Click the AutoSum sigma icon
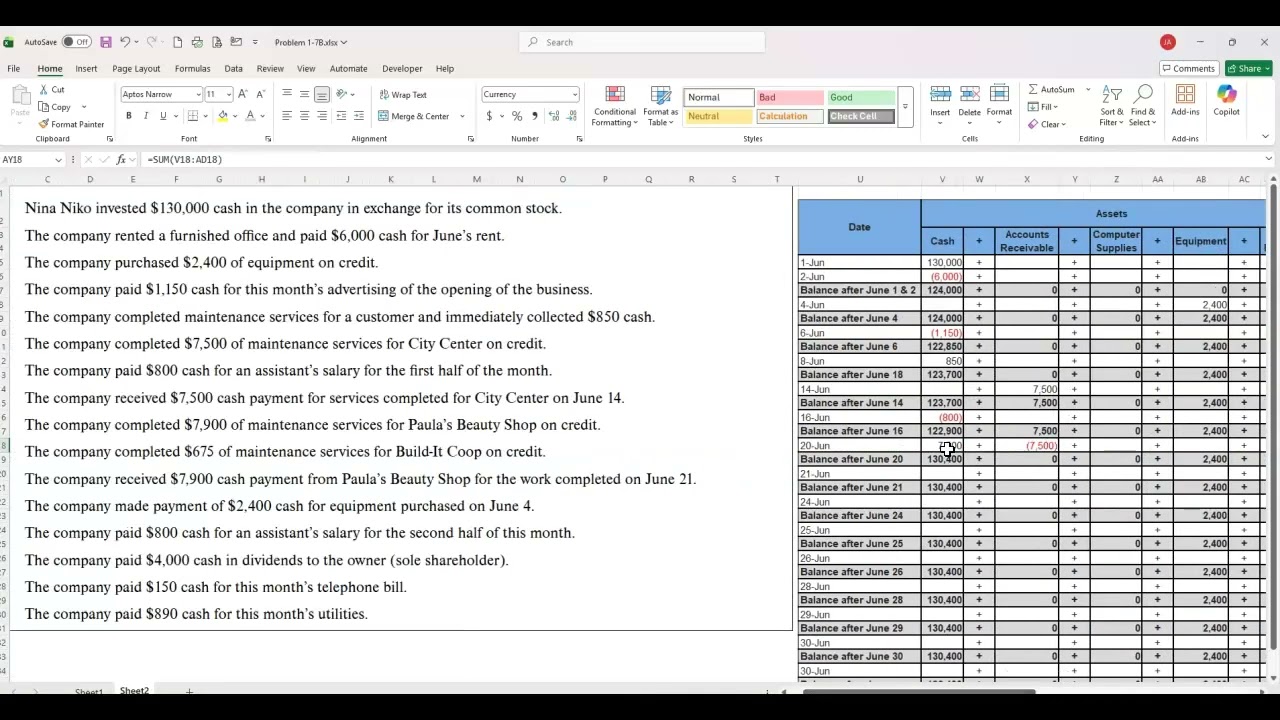This screenshot has height=720, width=1280. 1033,90
